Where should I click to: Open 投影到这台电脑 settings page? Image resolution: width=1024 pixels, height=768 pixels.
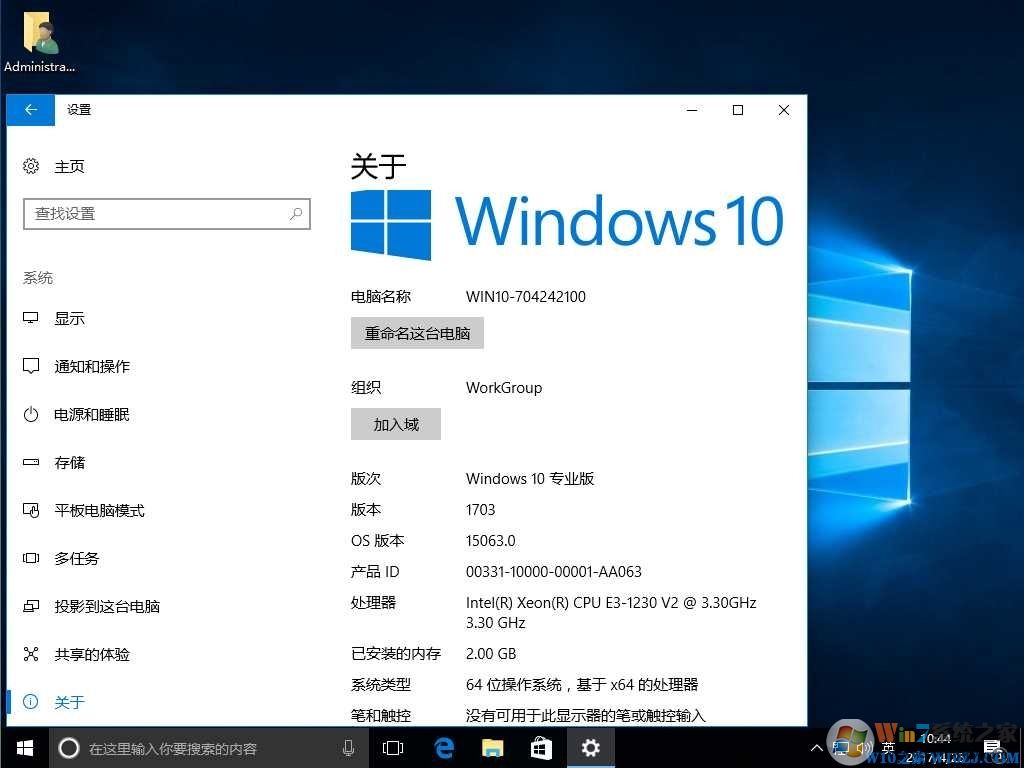pyautogui.click(x=107, y=606)
